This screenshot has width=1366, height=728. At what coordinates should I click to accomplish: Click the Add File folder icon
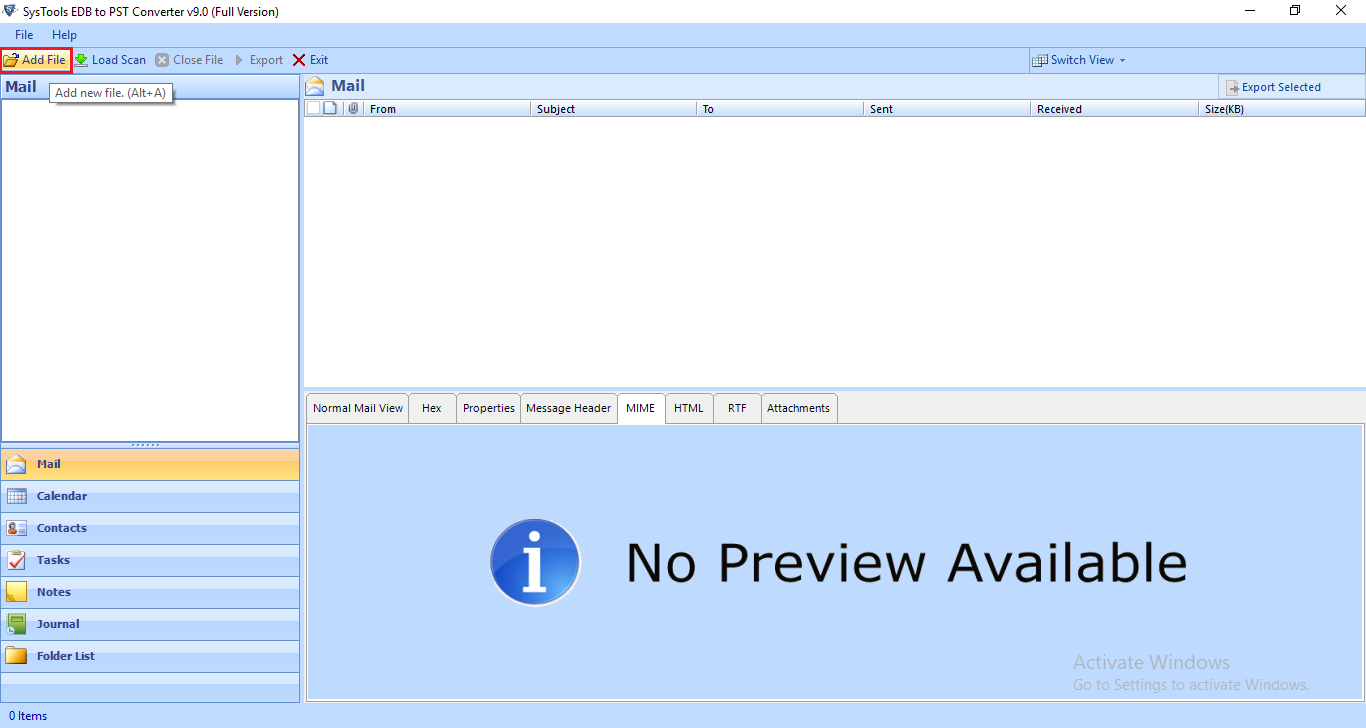click(x=11, y=60)
